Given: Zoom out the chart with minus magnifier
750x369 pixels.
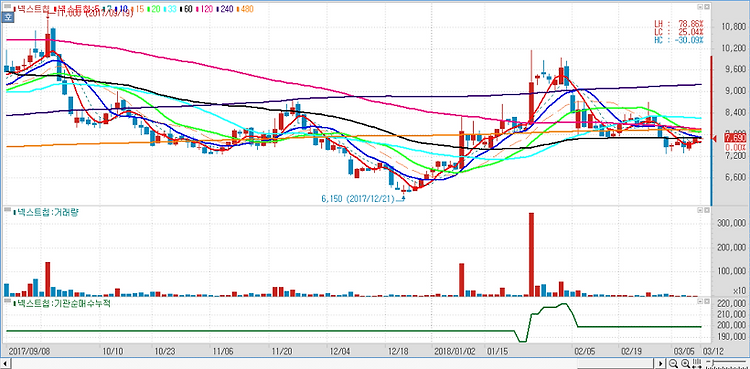Looking at the screenshot, I should (673, 363).
